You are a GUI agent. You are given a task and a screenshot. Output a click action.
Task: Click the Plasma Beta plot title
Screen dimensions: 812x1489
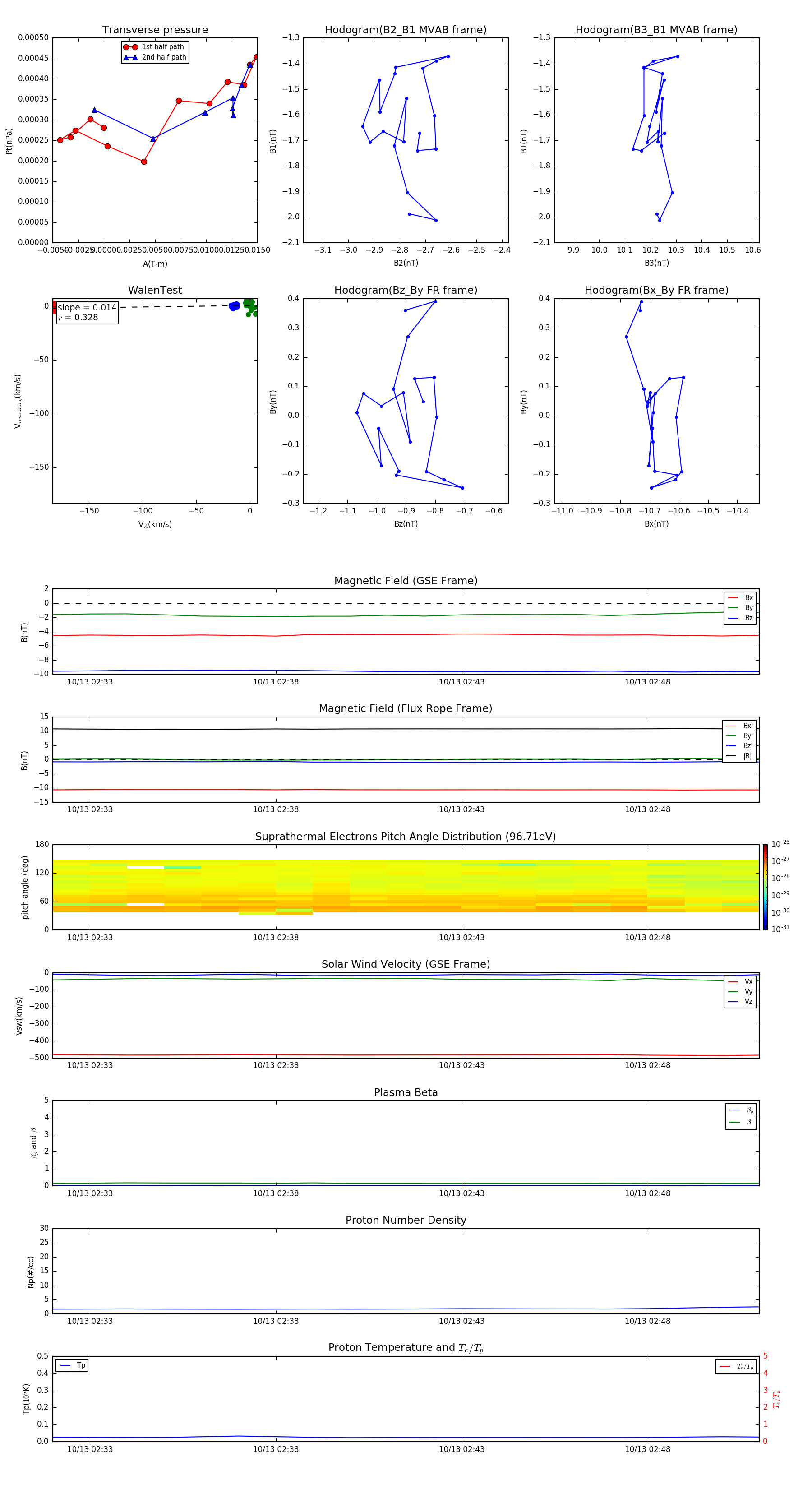[406, 1092]
